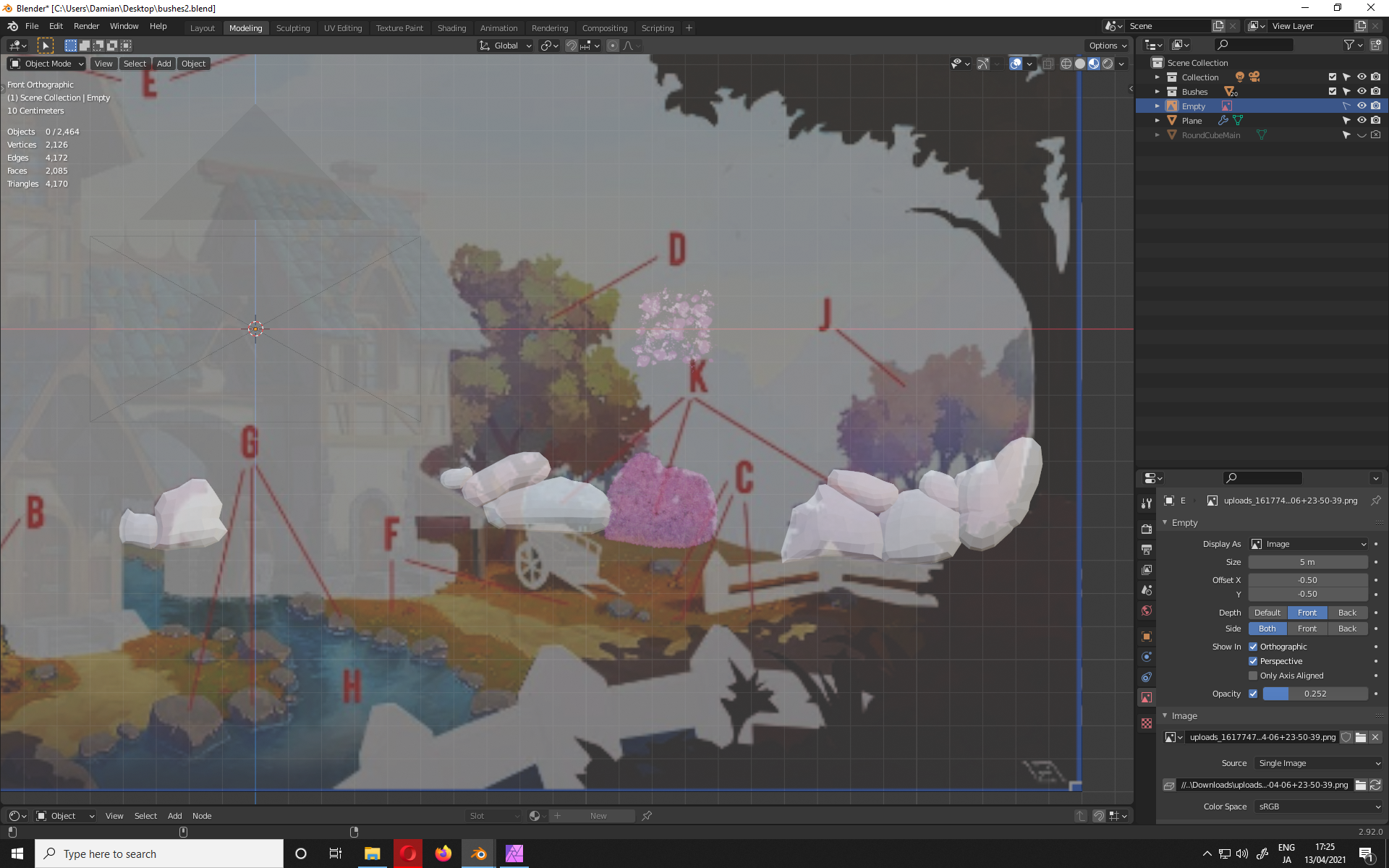
Task: Toggle X-ray view in viewport header
Action: (x=1048, y=64)
